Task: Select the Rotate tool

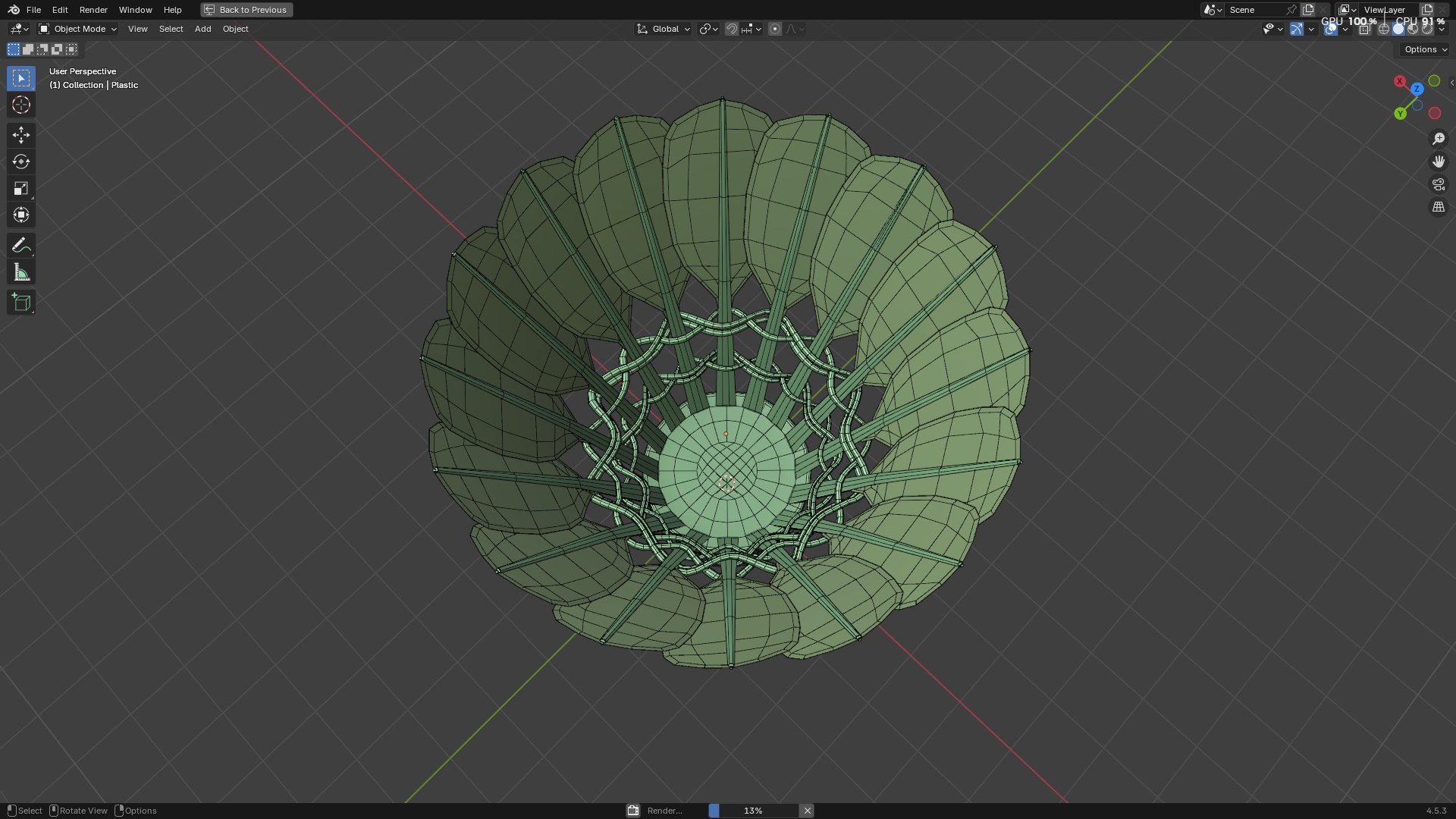Action: pos(21,162)
